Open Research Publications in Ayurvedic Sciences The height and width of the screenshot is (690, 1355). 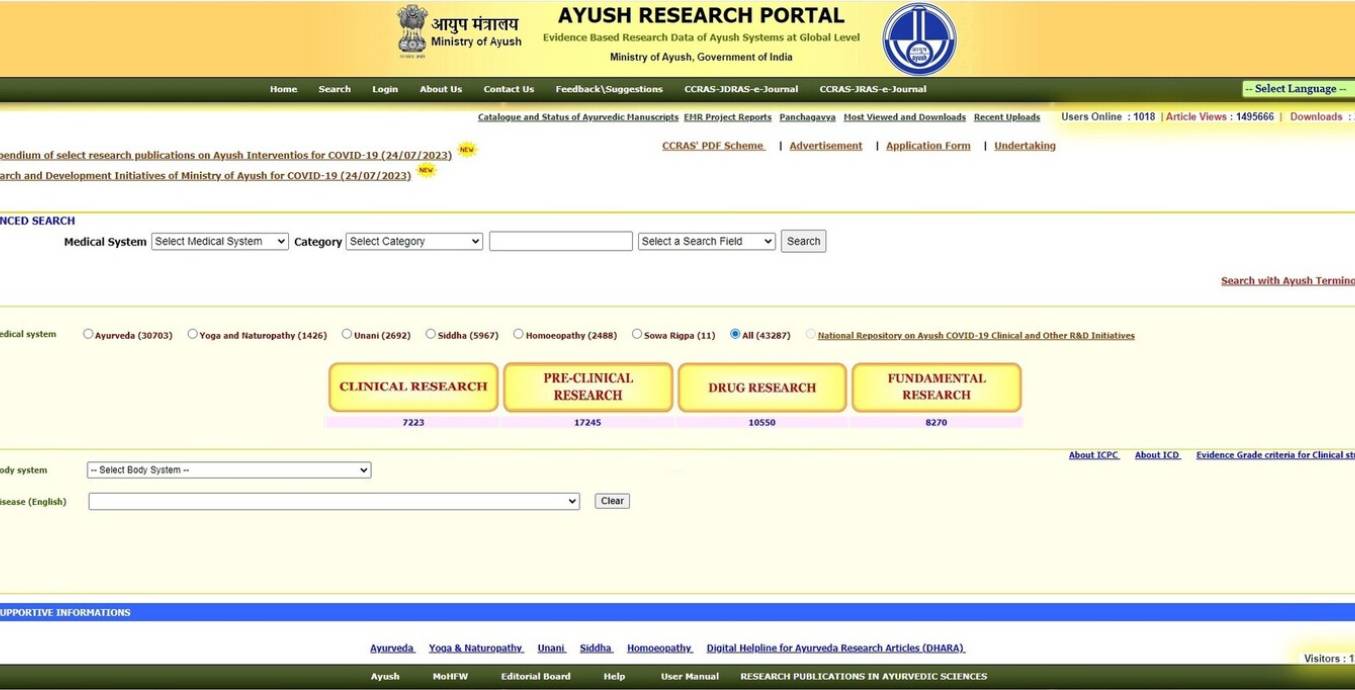click(x=864, y=677)
